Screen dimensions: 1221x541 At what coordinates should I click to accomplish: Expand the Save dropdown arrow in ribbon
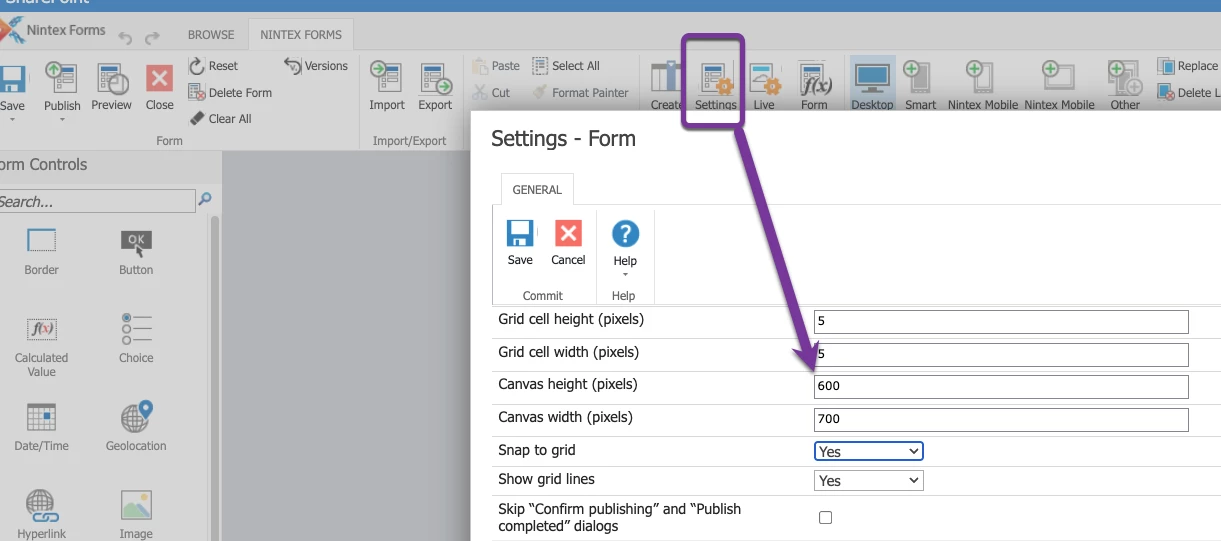(x=12, y=120)
